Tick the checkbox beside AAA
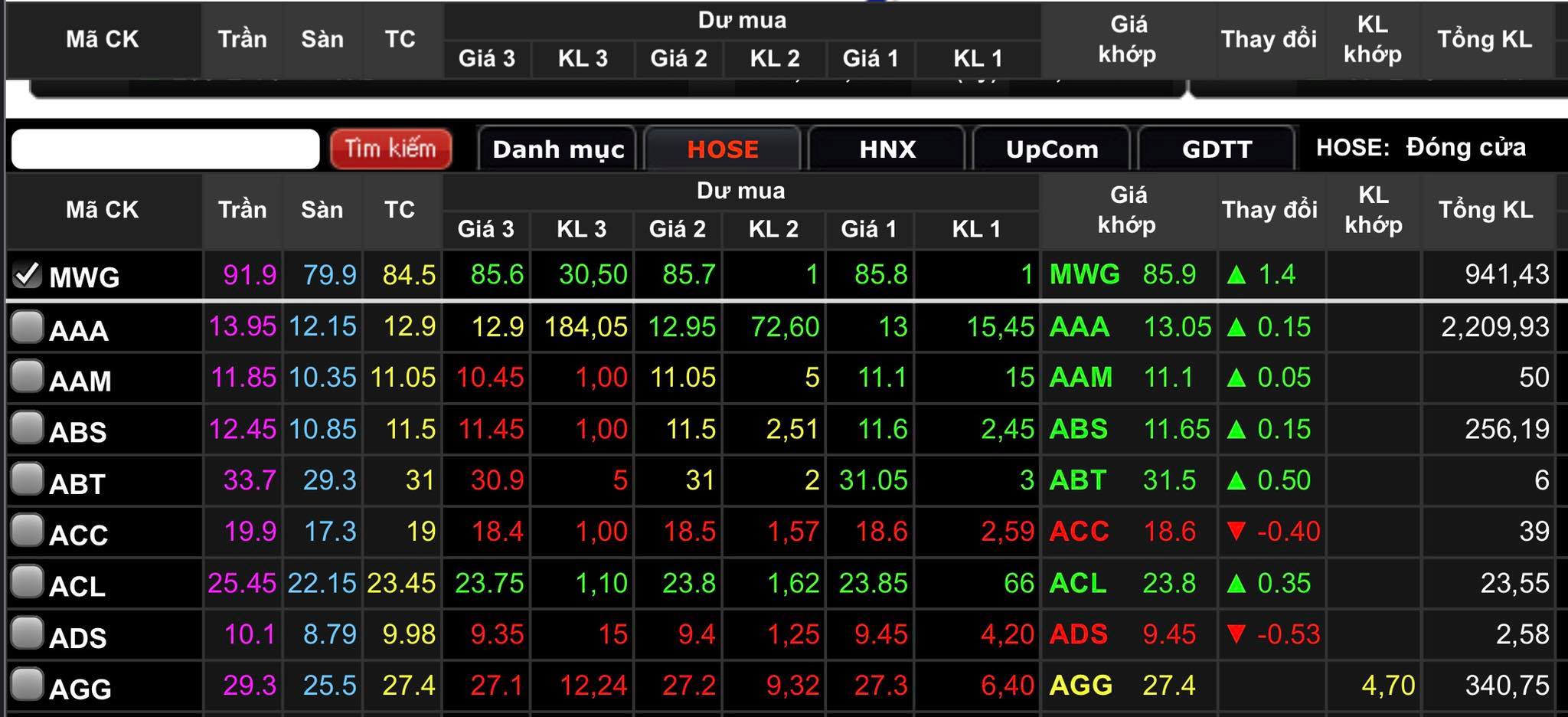 click(x=27, y=327)
